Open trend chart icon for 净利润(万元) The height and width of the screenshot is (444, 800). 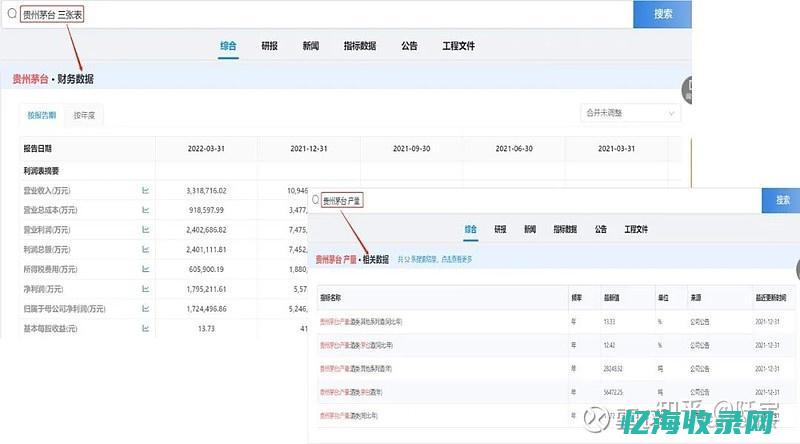pos(145,289)
